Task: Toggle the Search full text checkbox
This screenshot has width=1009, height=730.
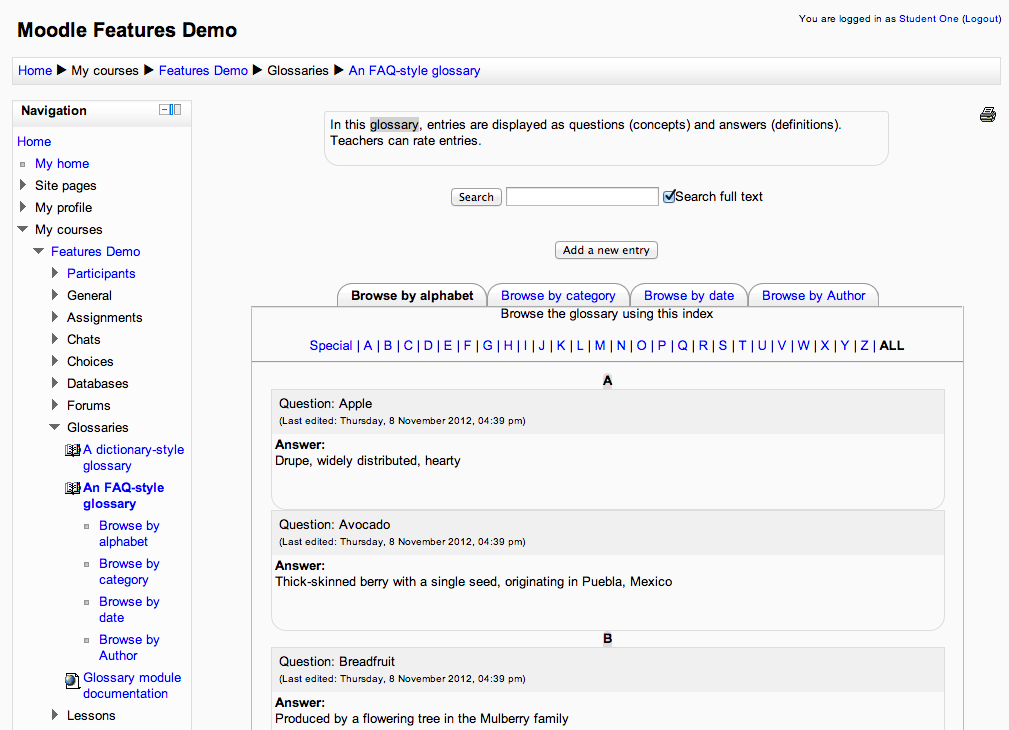Action: point(669,196)
